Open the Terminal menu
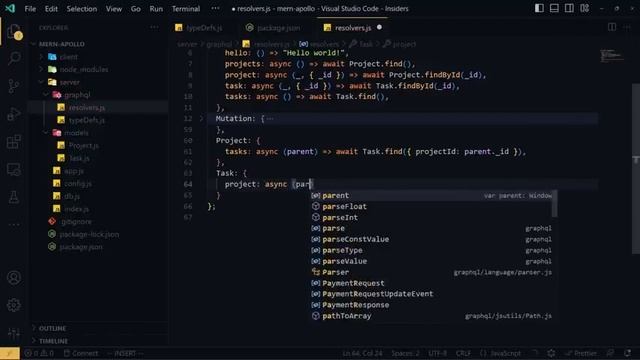Screen dimensions: 640x360 186,9
